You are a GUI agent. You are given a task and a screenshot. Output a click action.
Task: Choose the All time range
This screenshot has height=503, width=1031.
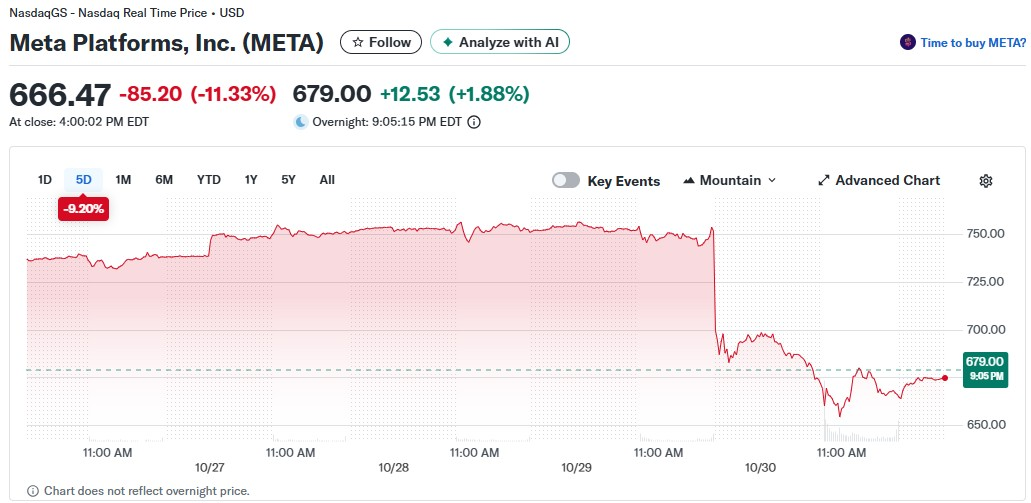327,180
